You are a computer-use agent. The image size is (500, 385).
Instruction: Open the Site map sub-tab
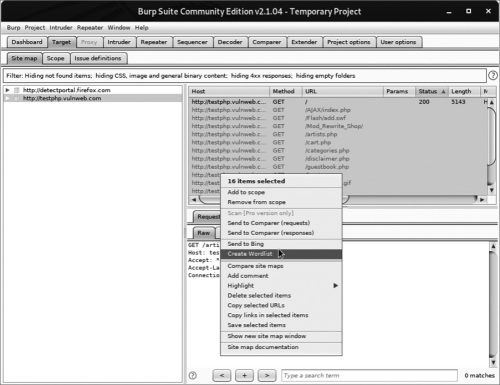point(24,58)
